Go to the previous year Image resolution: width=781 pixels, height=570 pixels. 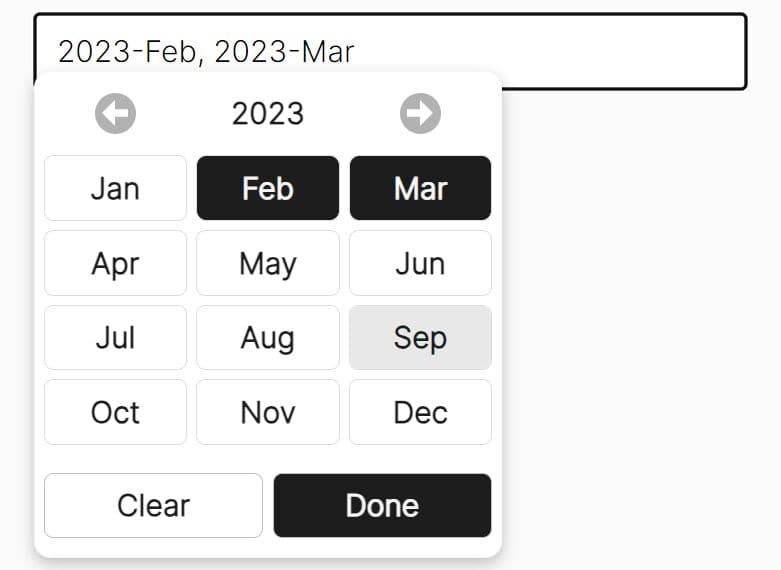tap(116, 114)
